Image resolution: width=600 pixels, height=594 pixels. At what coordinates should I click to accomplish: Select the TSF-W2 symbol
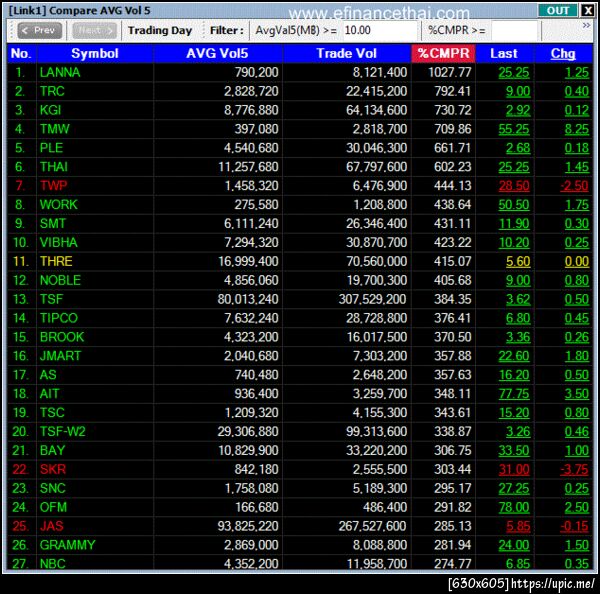point(62,432)
